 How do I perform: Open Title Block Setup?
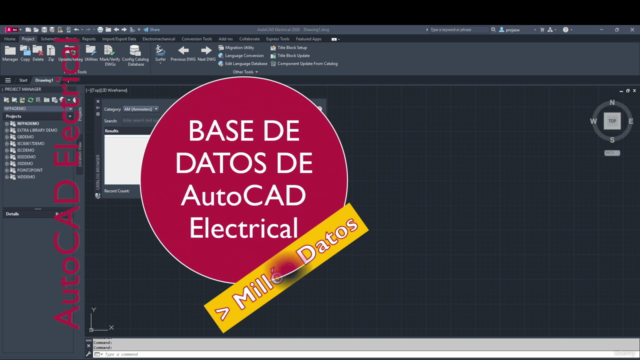289,47
